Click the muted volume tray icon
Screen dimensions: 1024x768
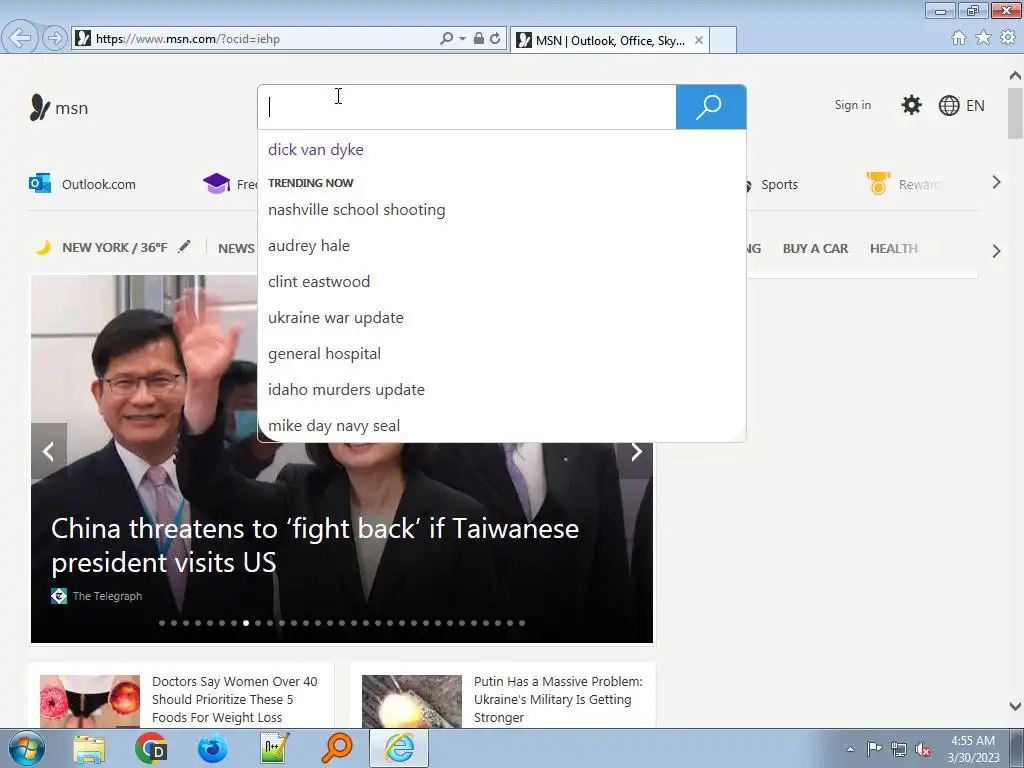923,749
